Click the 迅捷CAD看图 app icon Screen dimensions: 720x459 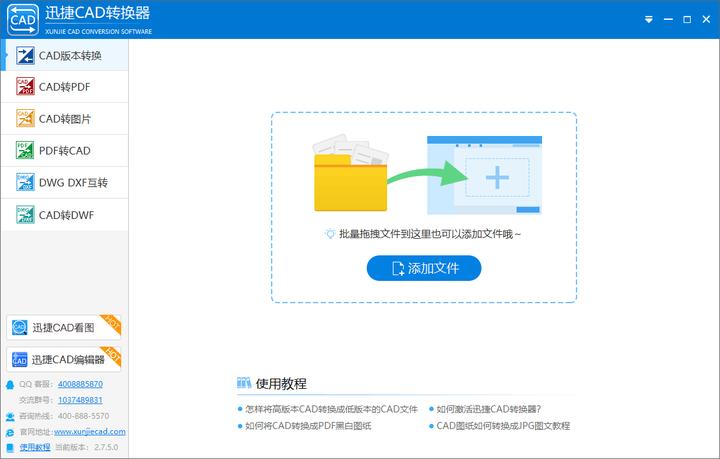[x=20, y=327]
